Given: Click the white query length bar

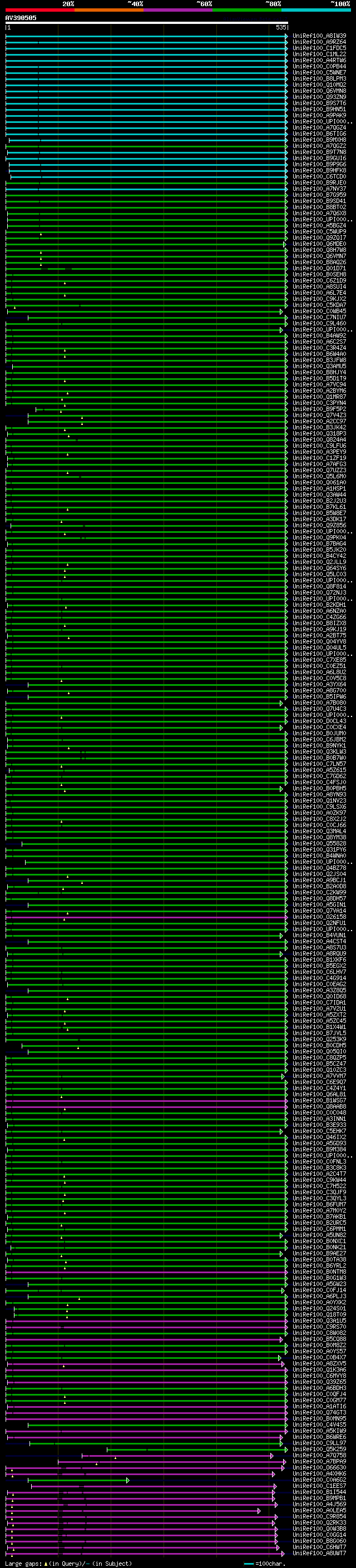Looking at the screenshot, I should 146,22.
